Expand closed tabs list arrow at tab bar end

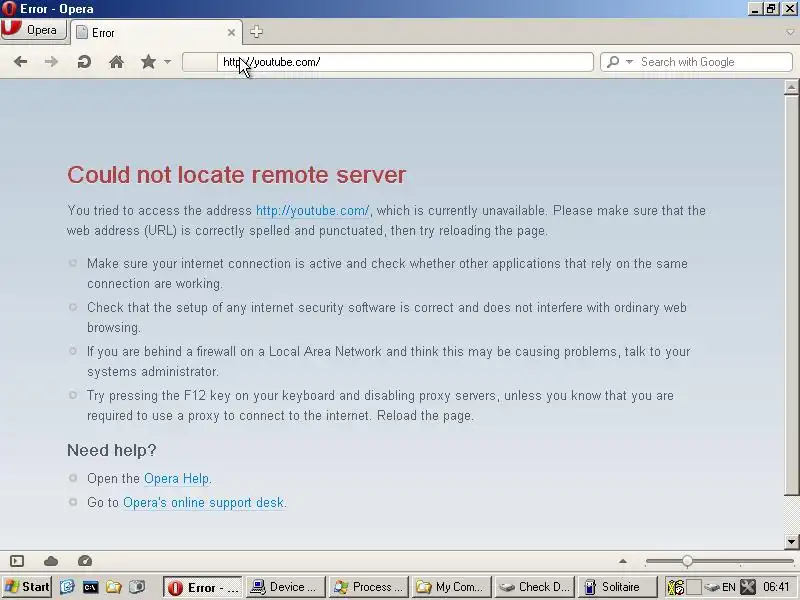click(x=790, y=32)
